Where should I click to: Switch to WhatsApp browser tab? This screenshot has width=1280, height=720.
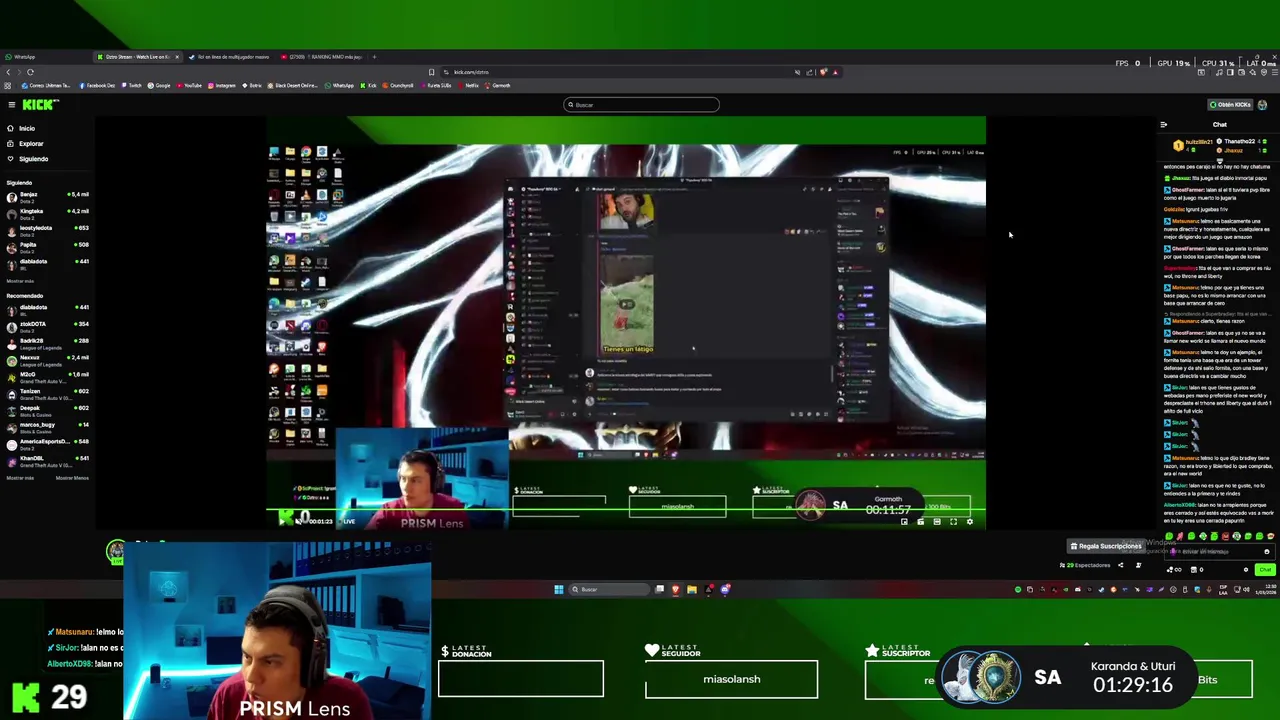tap(45, 57)
